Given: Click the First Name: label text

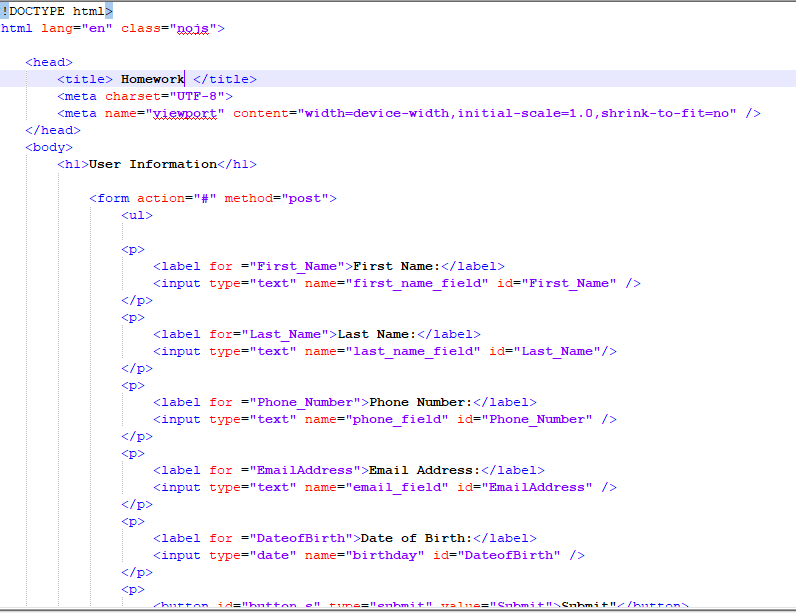Looking at the screenshot, I should click(396, 266).
